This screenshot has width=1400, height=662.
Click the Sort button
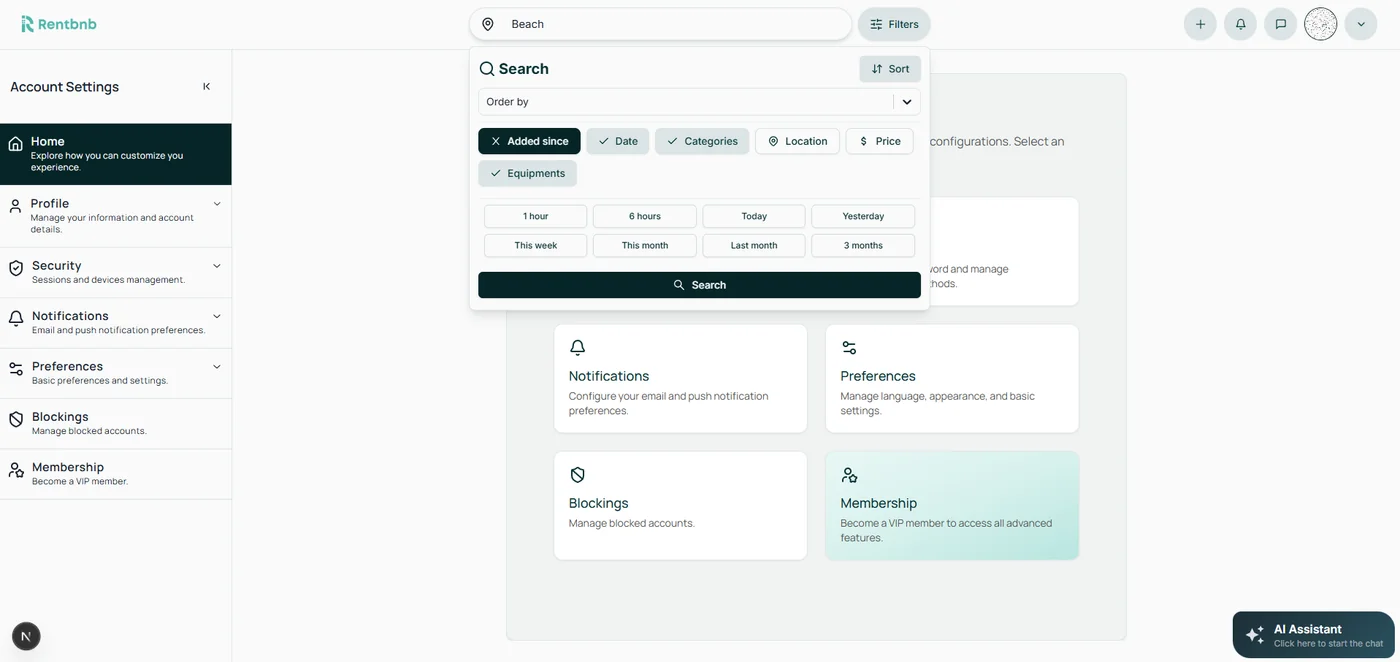pos(889,69)
